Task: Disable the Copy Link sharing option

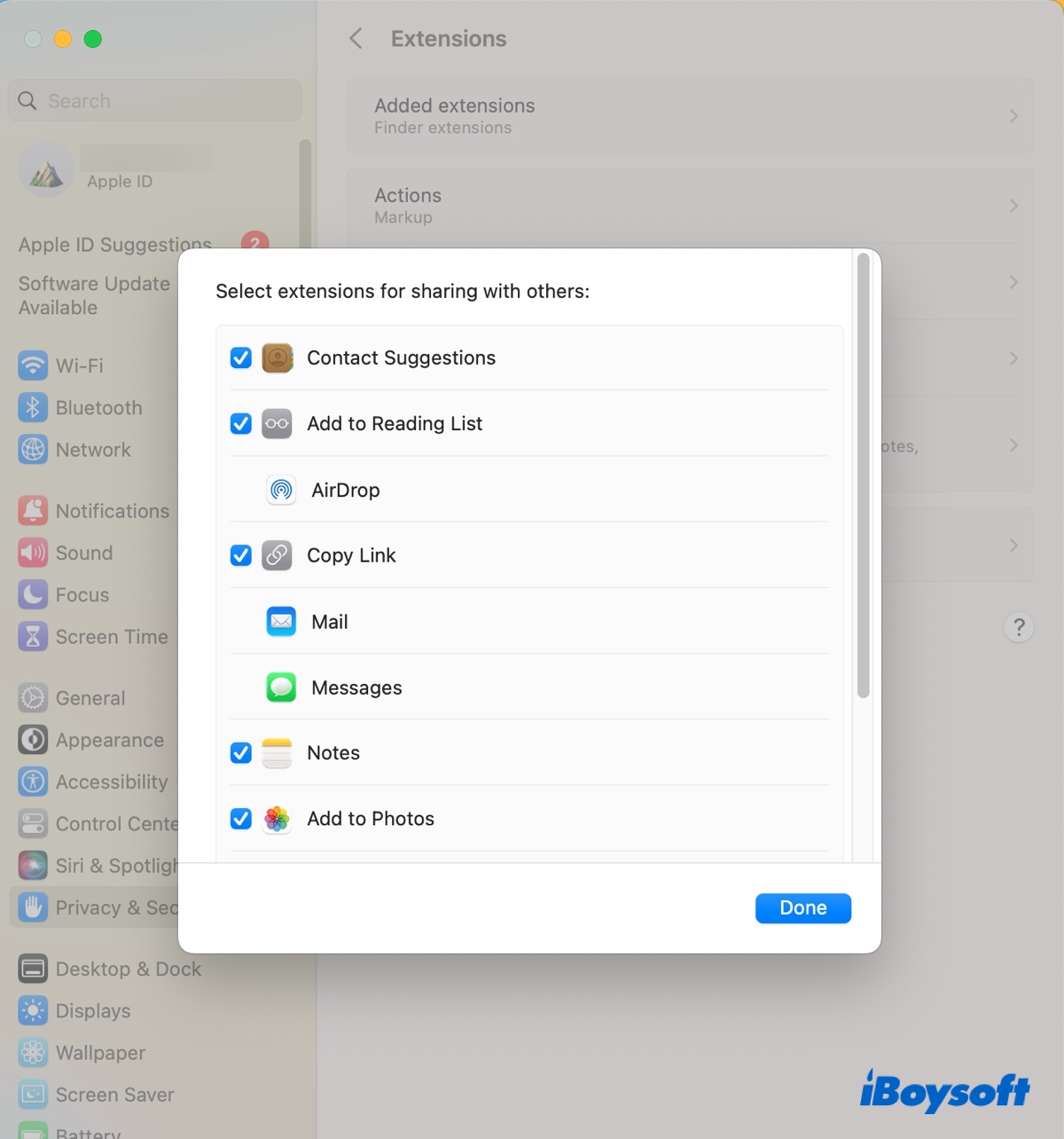Action: (x=240, y=555)
